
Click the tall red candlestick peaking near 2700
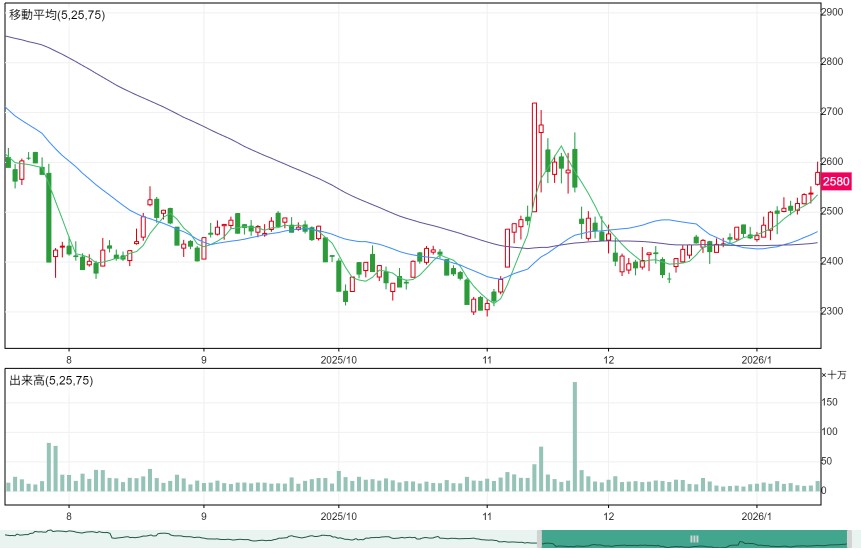pos(534,157)
